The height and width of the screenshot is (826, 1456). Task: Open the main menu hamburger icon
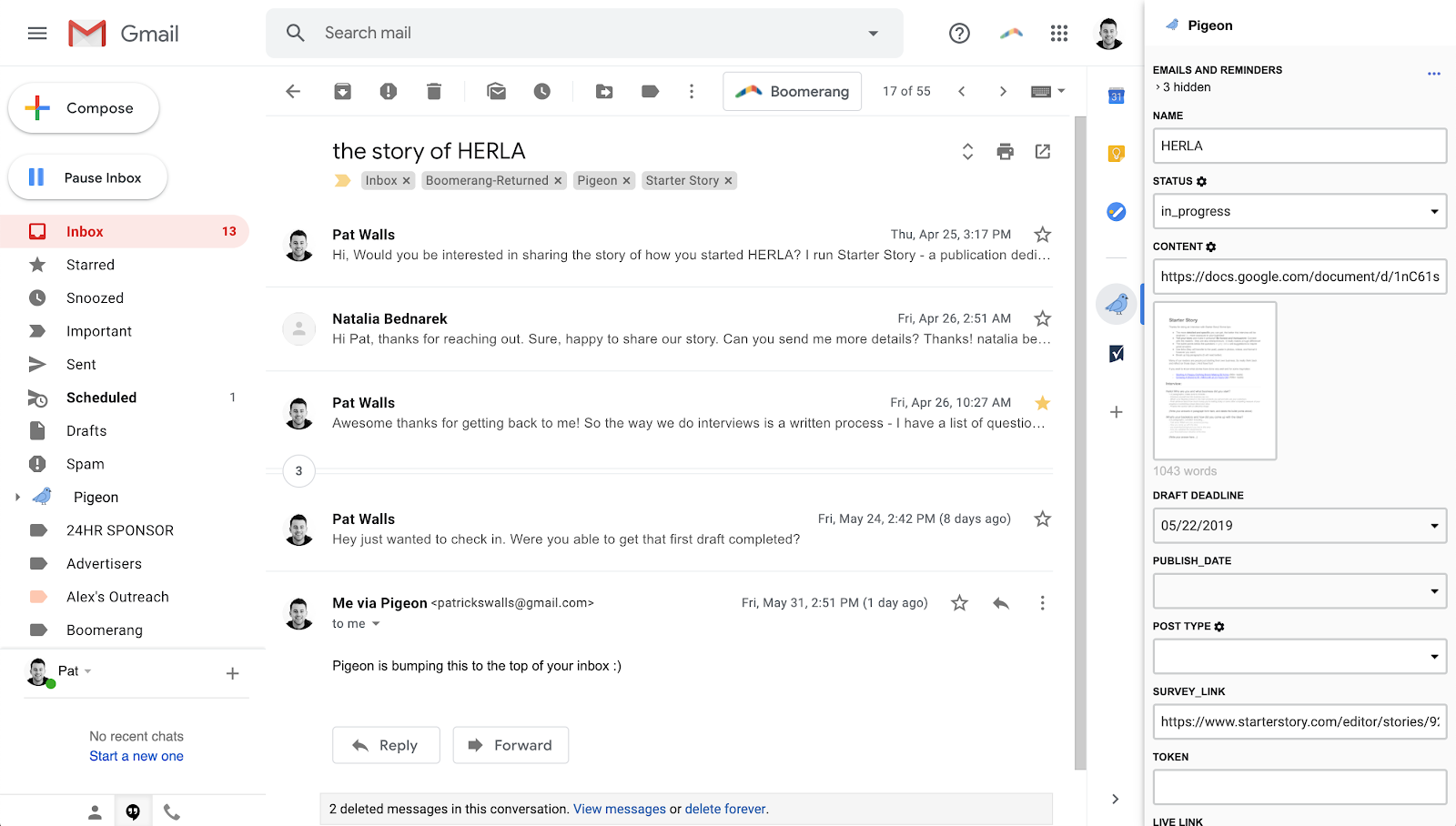[x=37, y=34]
